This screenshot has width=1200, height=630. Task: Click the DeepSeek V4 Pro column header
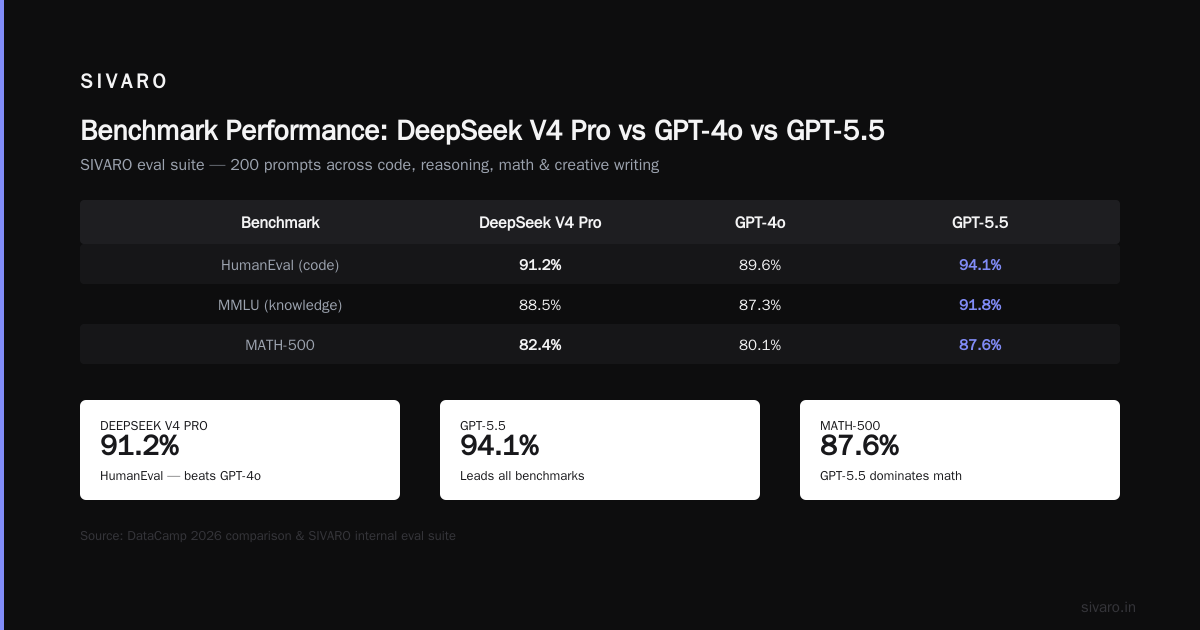(540, 223)
